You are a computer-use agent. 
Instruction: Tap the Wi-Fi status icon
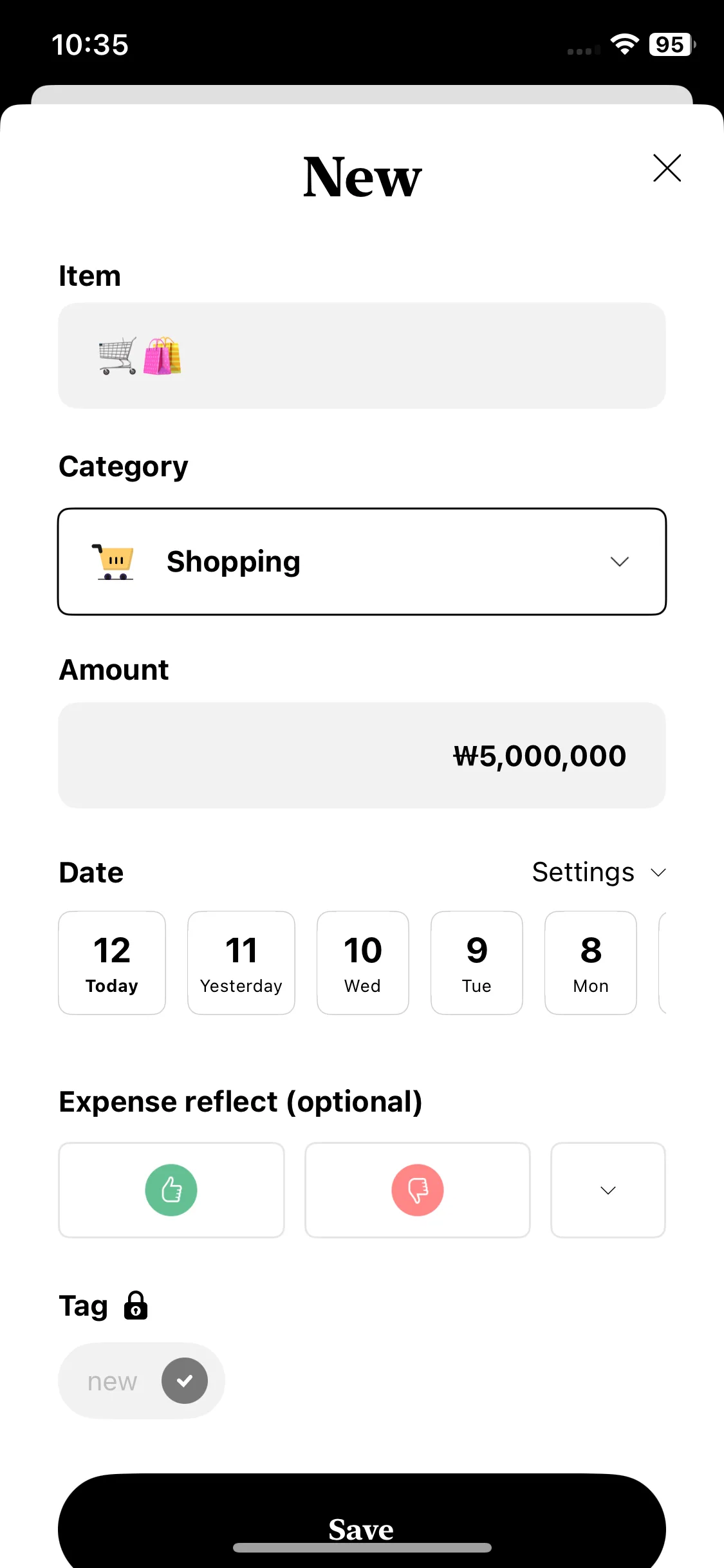coord(624,44)
